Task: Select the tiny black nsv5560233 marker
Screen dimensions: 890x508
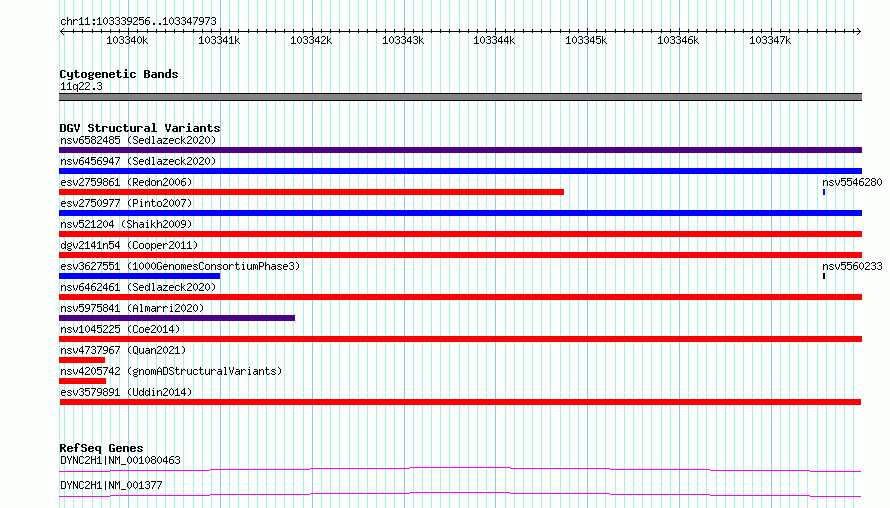Action: 824,276
